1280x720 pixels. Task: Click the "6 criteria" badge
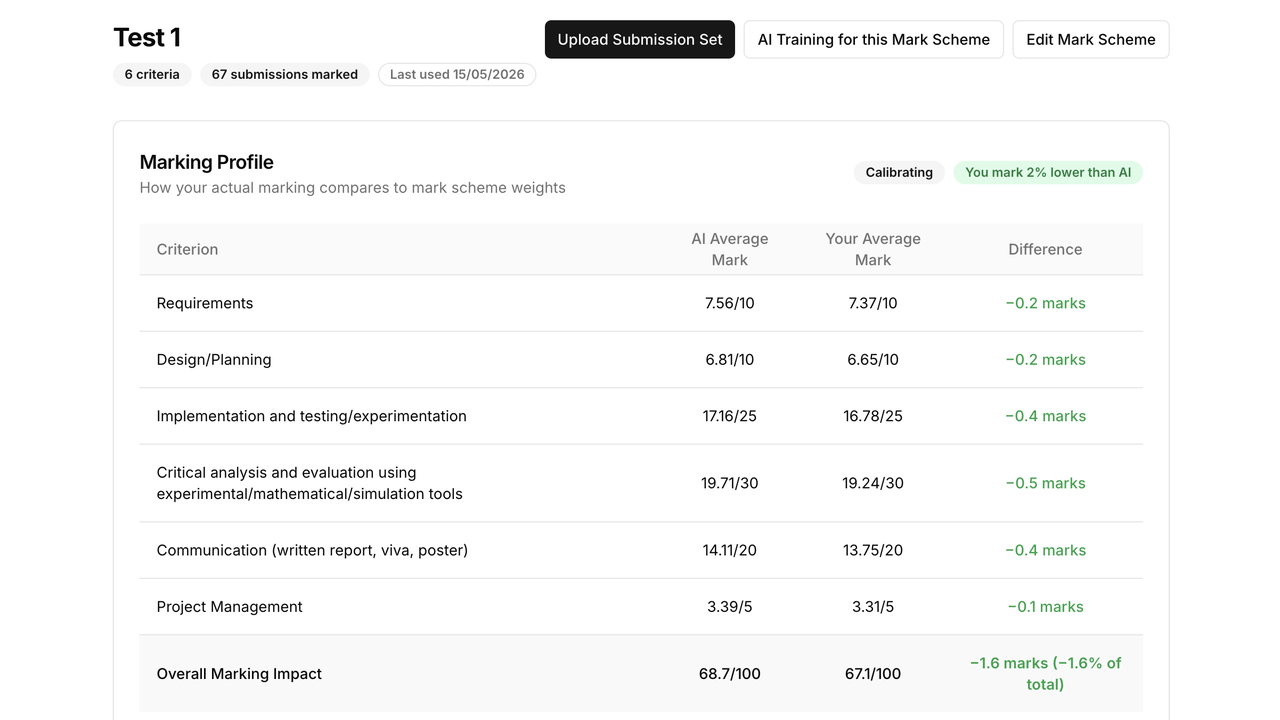click(152, 75)
